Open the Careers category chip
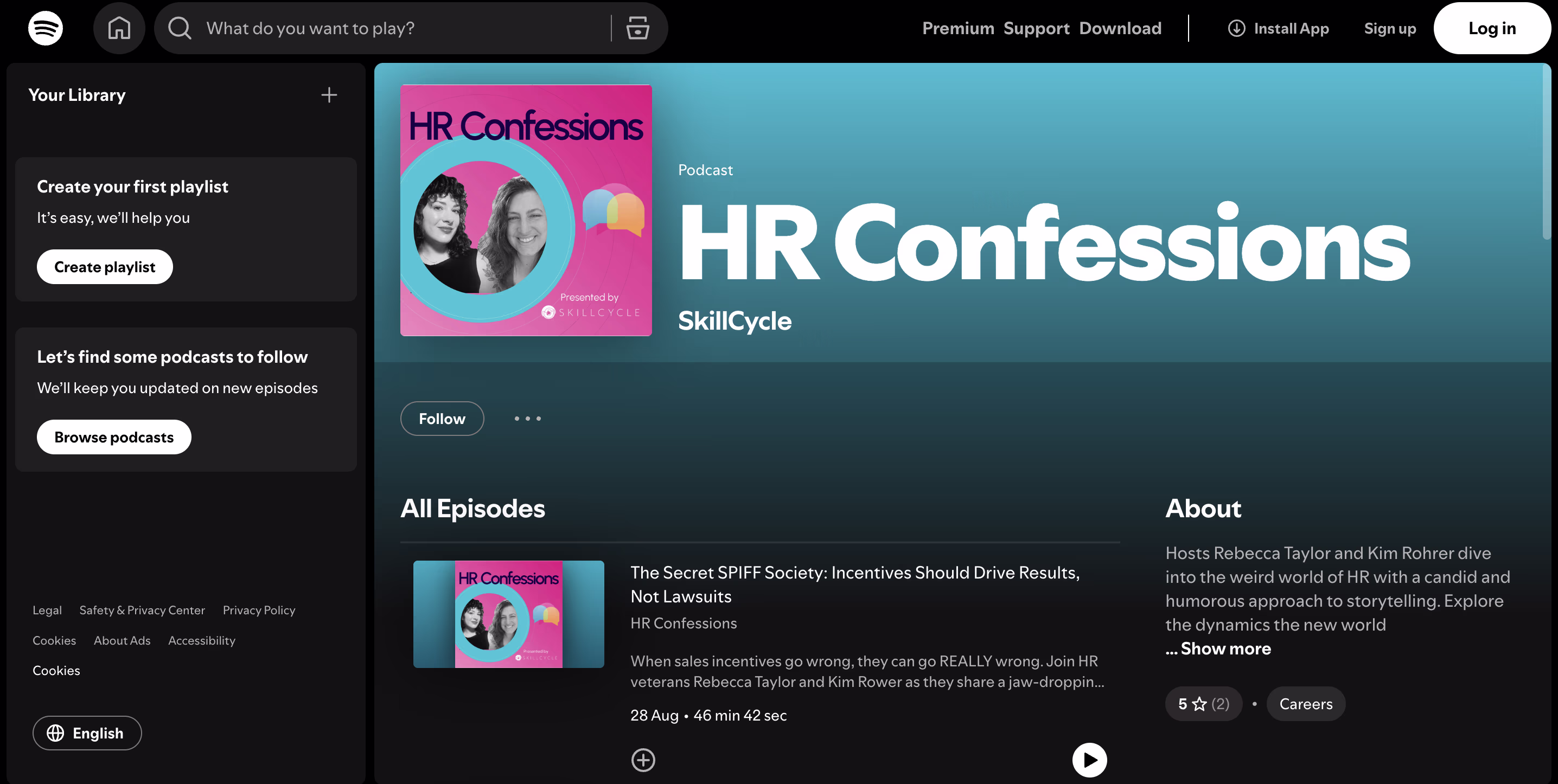 [x=1306, y=704]
